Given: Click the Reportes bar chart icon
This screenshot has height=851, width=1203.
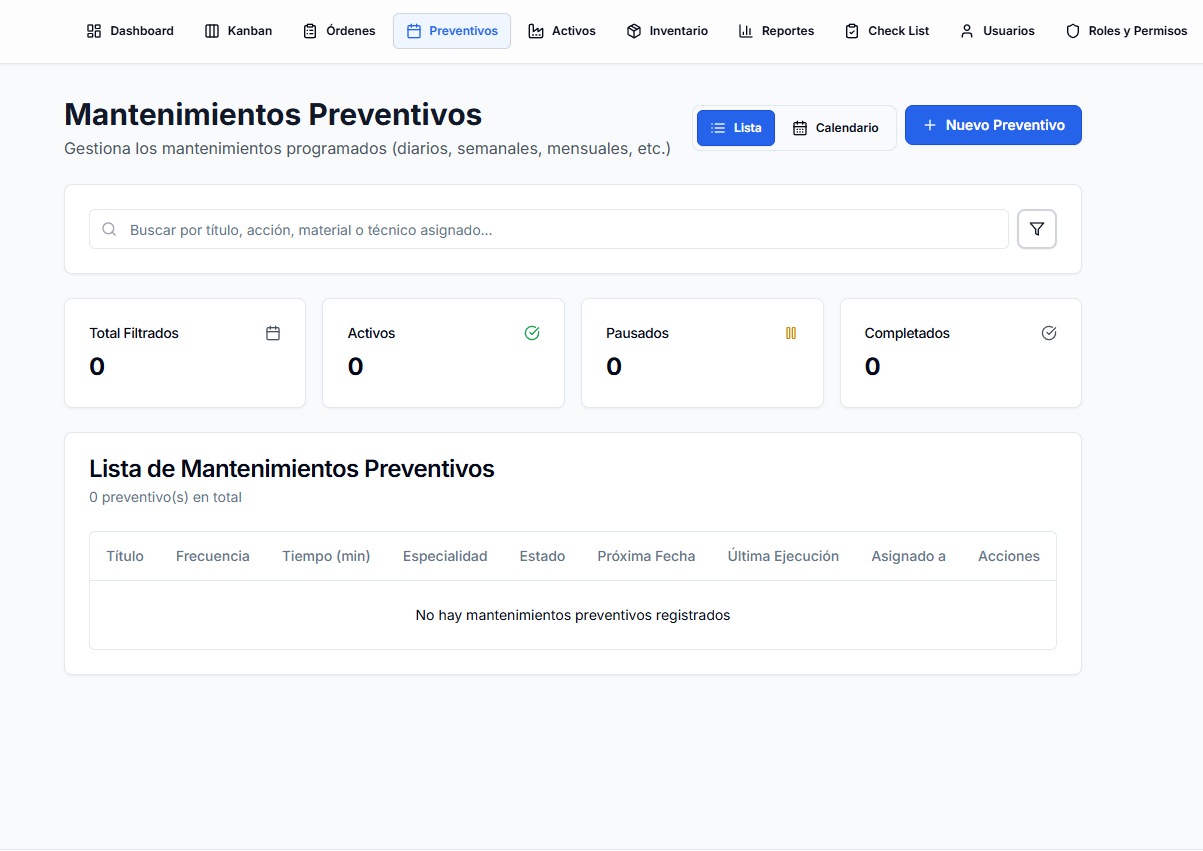Looking at the screenshot, I should [745, 31].
